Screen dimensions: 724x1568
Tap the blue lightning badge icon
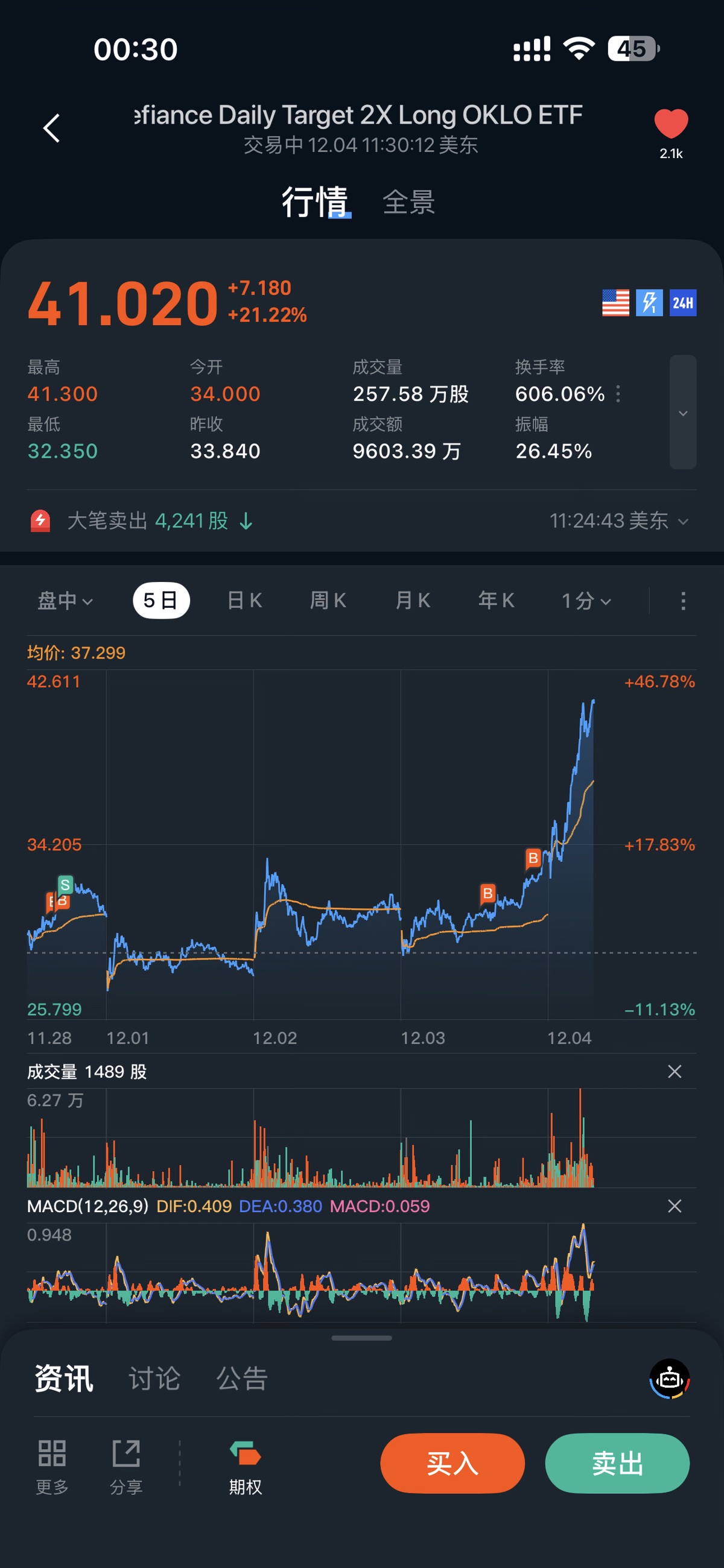(x=649, y=303)
